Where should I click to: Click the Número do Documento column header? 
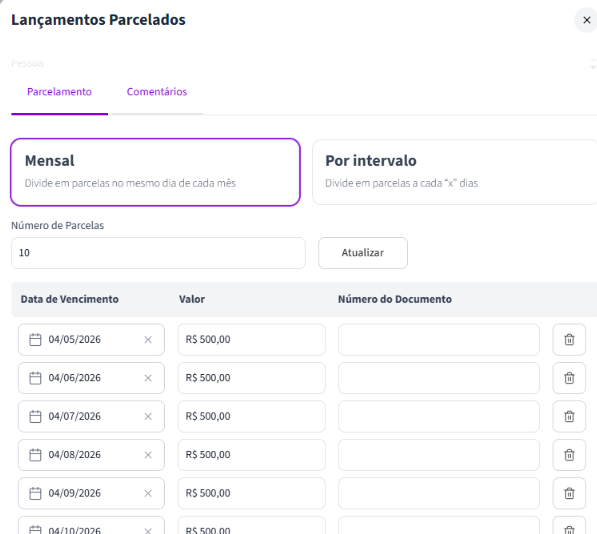pyautogui.click(x=395, y=300)
